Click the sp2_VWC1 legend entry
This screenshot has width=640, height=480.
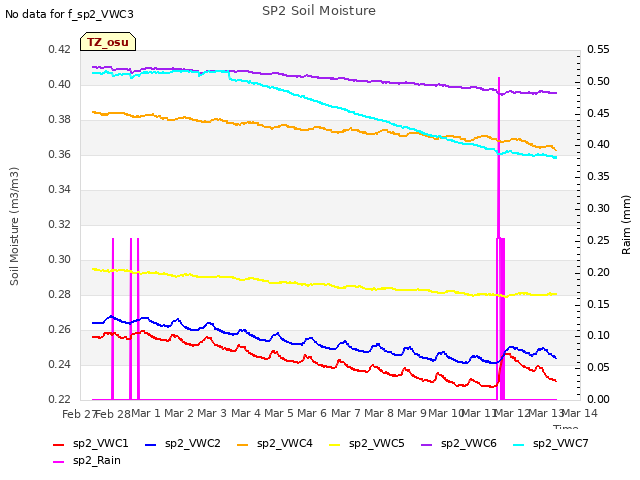[91, 443]
